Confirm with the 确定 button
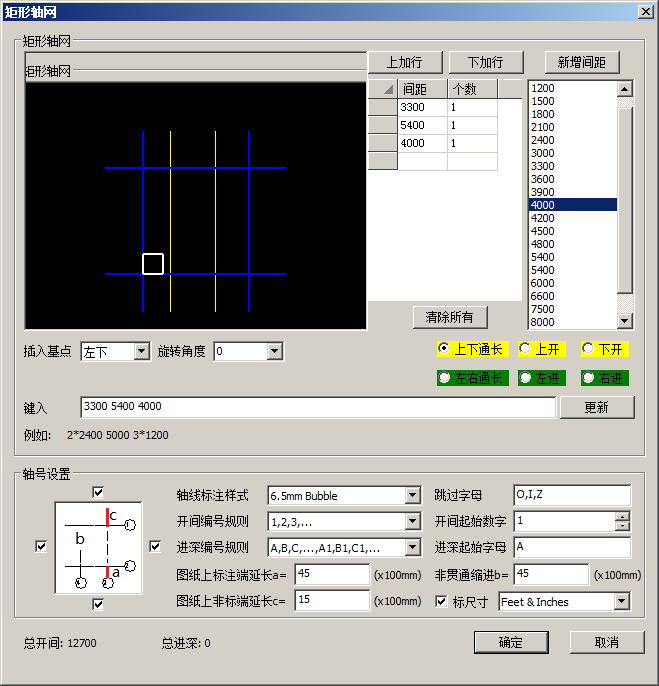659x686 pixels. click(511, 642)
